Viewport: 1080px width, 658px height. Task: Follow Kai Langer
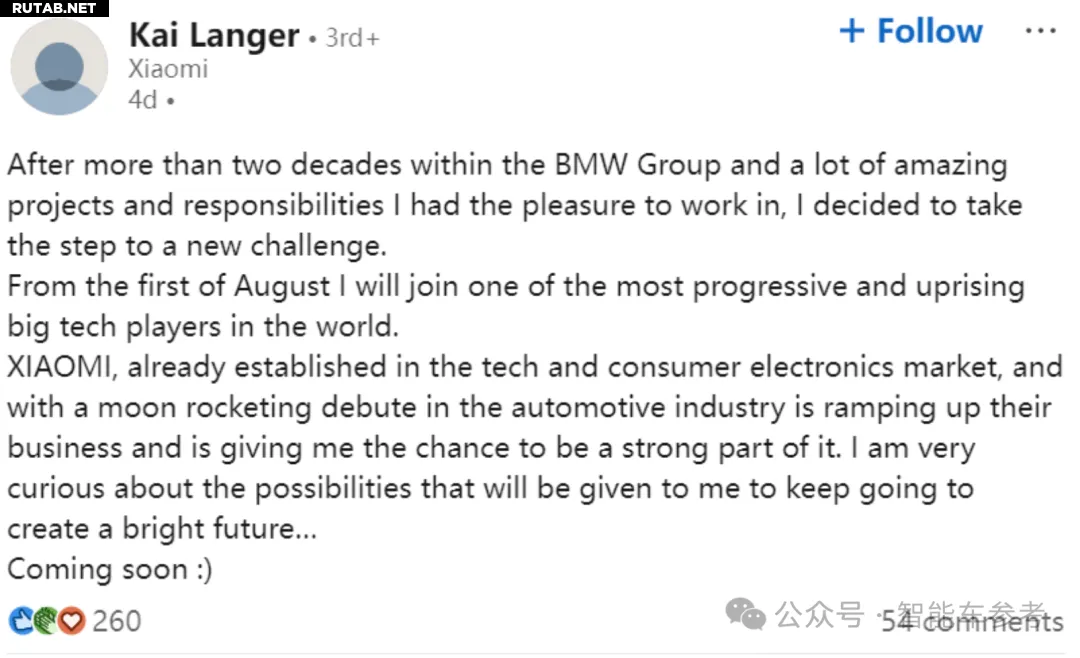(x=911, y=31)
